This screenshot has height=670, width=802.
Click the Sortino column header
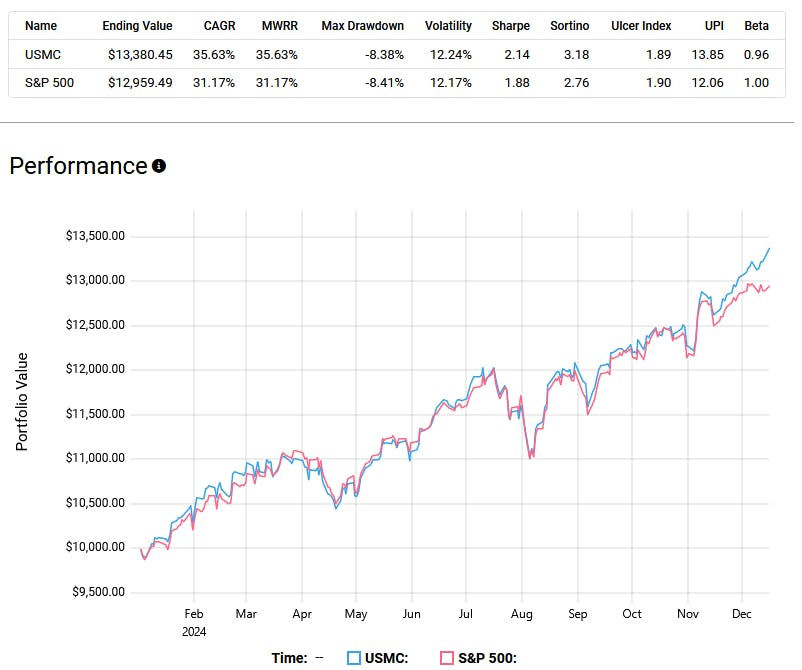[x=568, y=26]
